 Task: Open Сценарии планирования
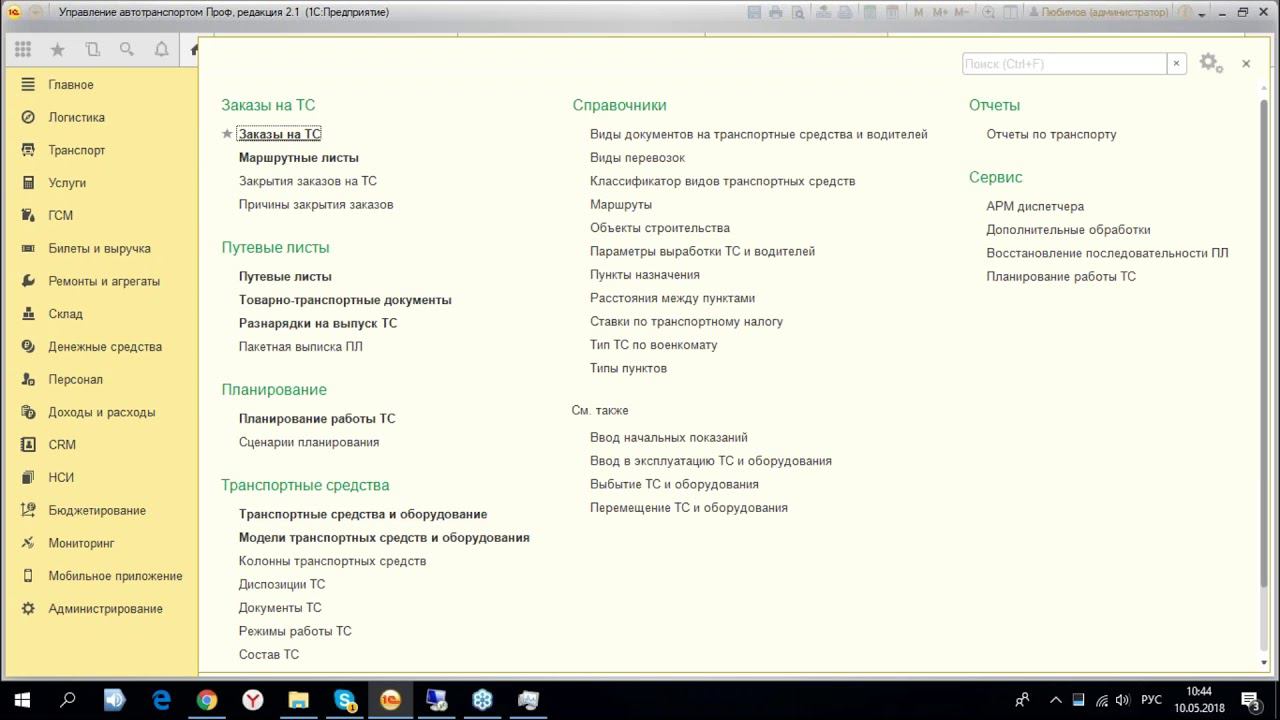pyautogui.click(x=309, y=442)
